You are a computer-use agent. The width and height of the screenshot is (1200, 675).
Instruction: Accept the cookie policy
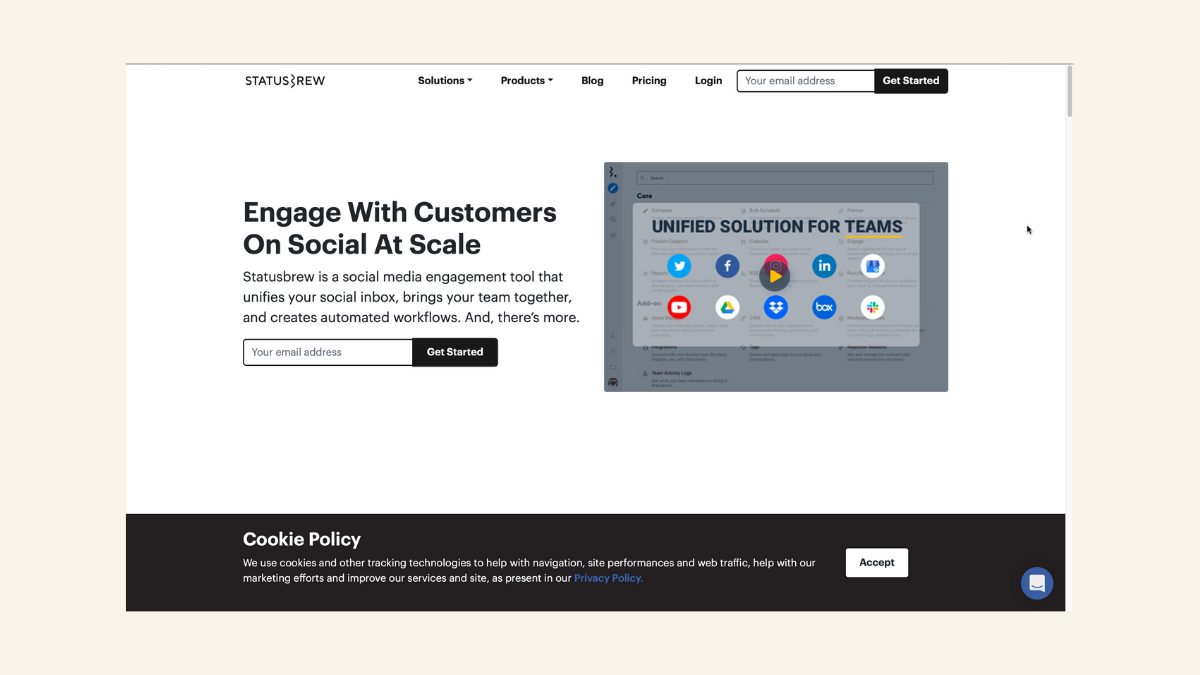click(877, 563)
